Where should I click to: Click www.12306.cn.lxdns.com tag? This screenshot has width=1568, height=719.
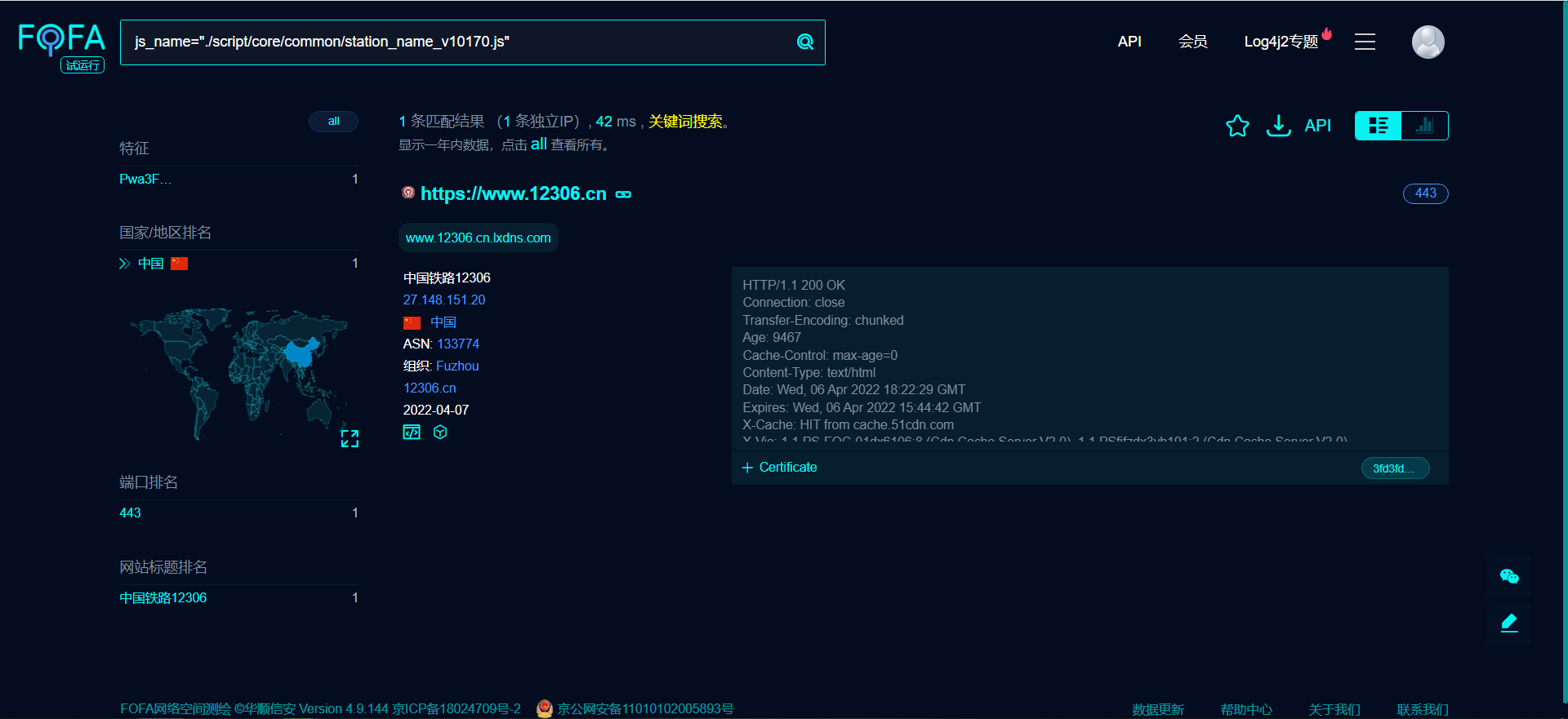tap(479, 237)
